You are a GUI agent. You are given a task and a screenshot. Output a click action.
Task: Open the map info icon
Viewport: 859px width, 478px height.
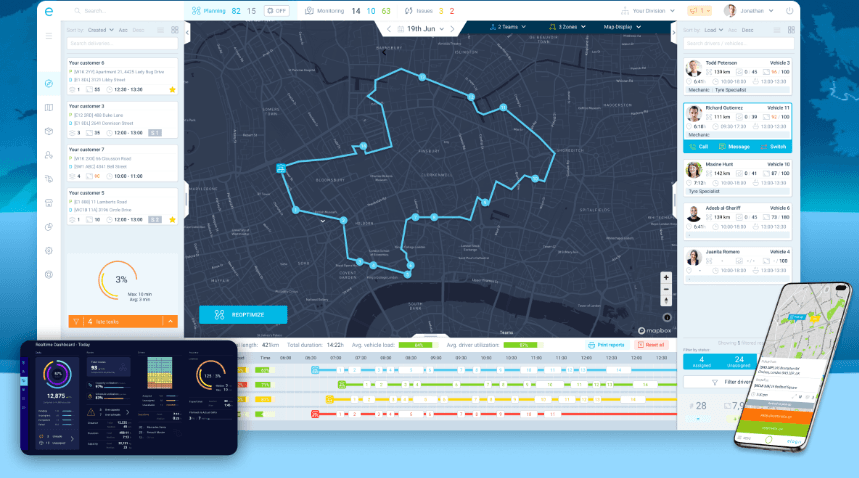pos(667,318)
